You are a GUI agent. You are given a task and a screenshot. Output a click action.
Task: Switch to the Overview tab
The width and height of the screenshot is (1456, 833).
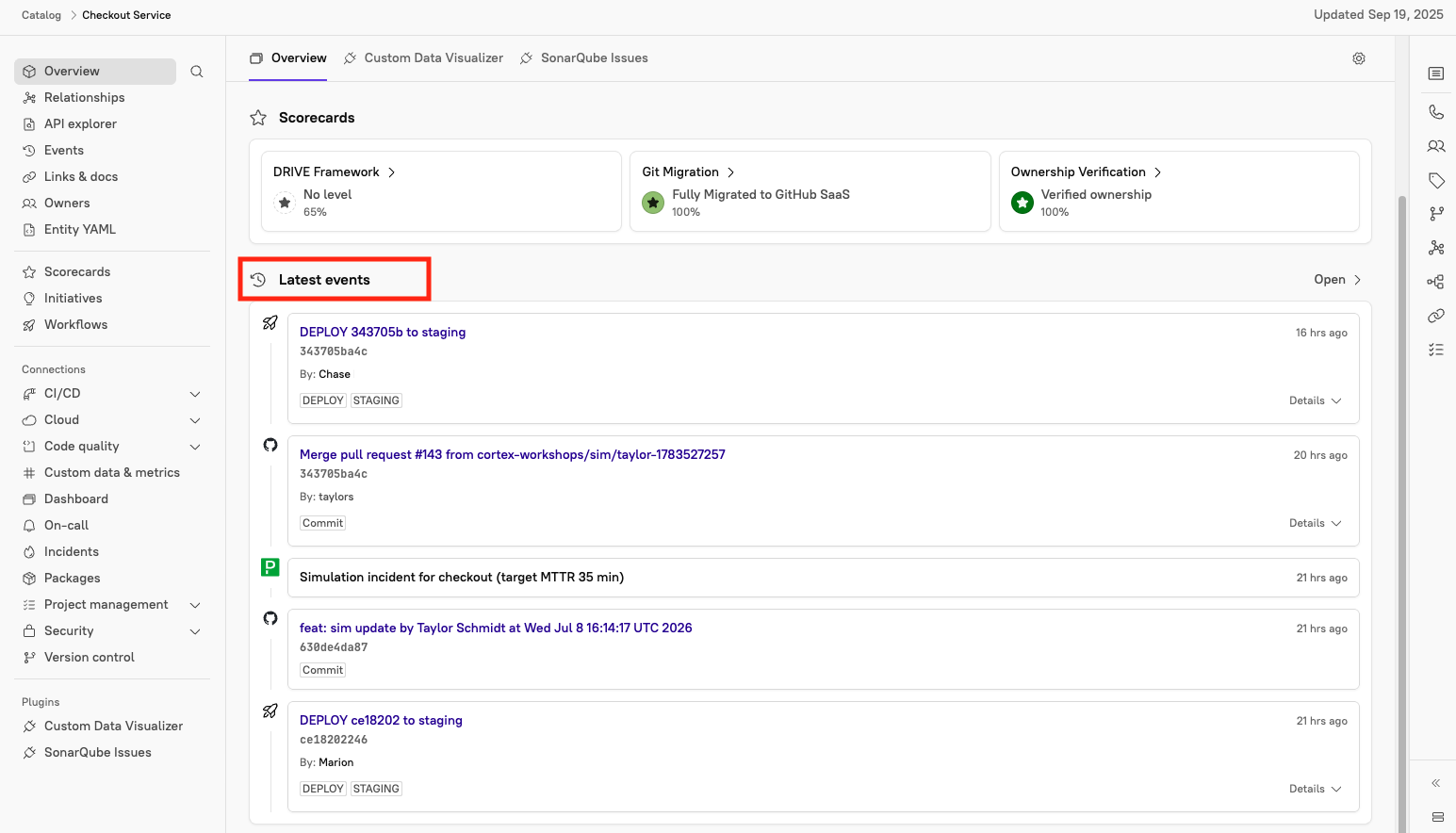[288, 58]
